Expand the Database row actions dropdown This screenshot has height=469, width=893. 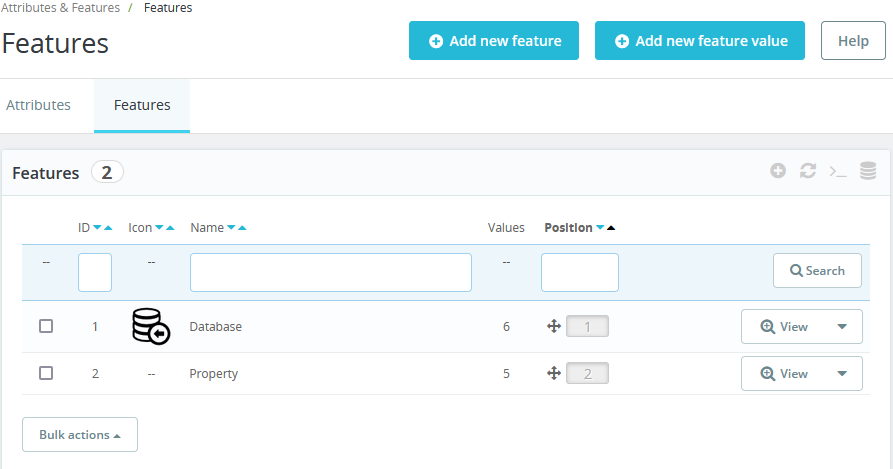point(842,326)
